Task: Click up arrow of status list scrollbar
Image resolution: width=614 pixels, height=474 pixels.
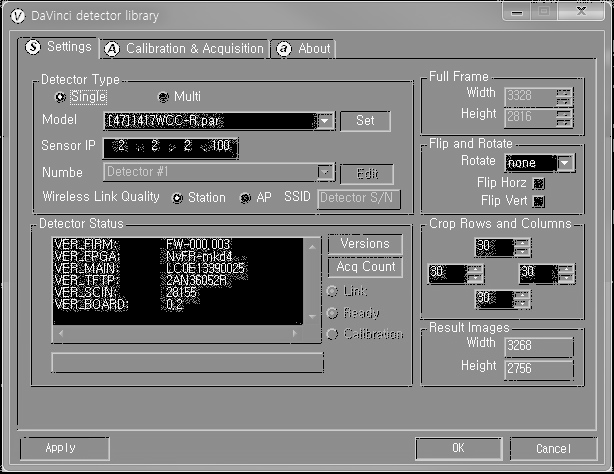Action: click(312, 247)
